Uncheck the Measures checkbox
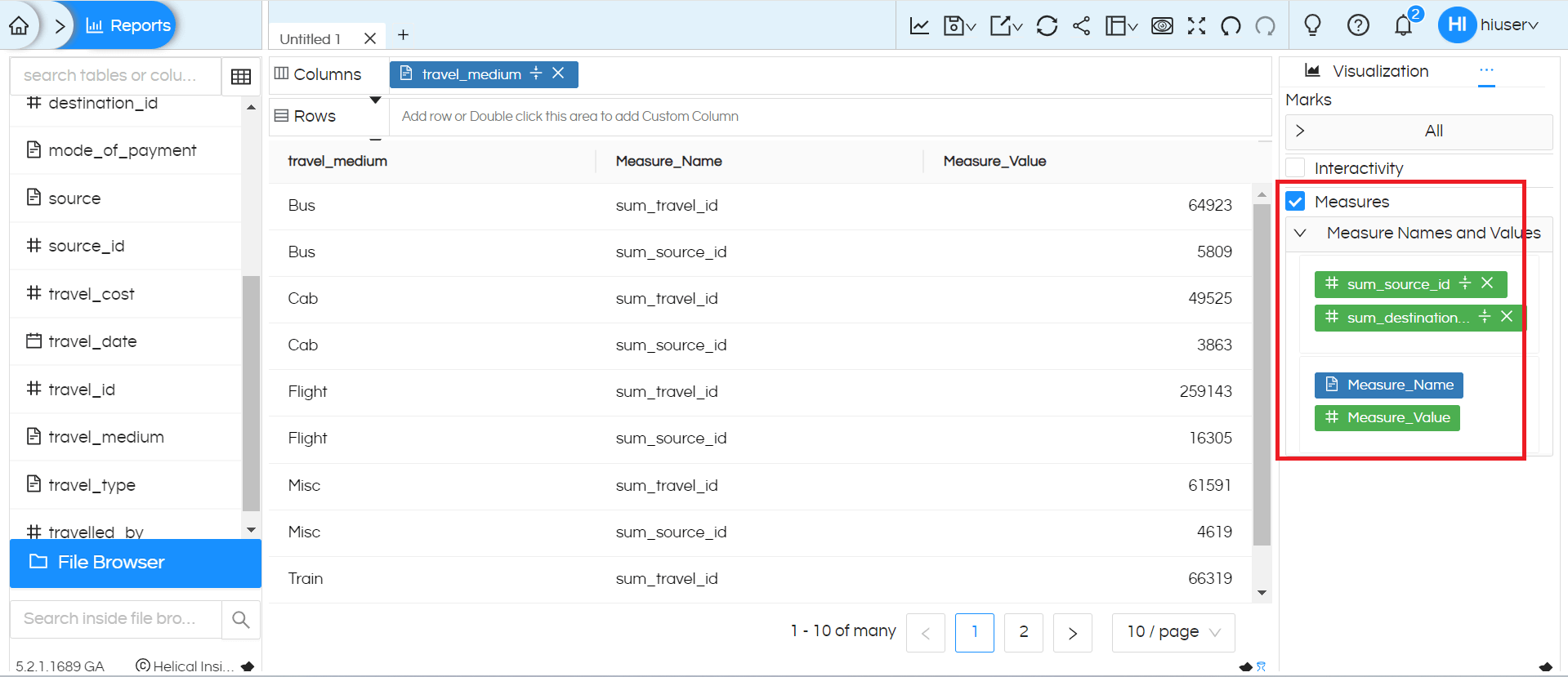The height and width of the screenshot is (677, 1568). coord(1295,201)
